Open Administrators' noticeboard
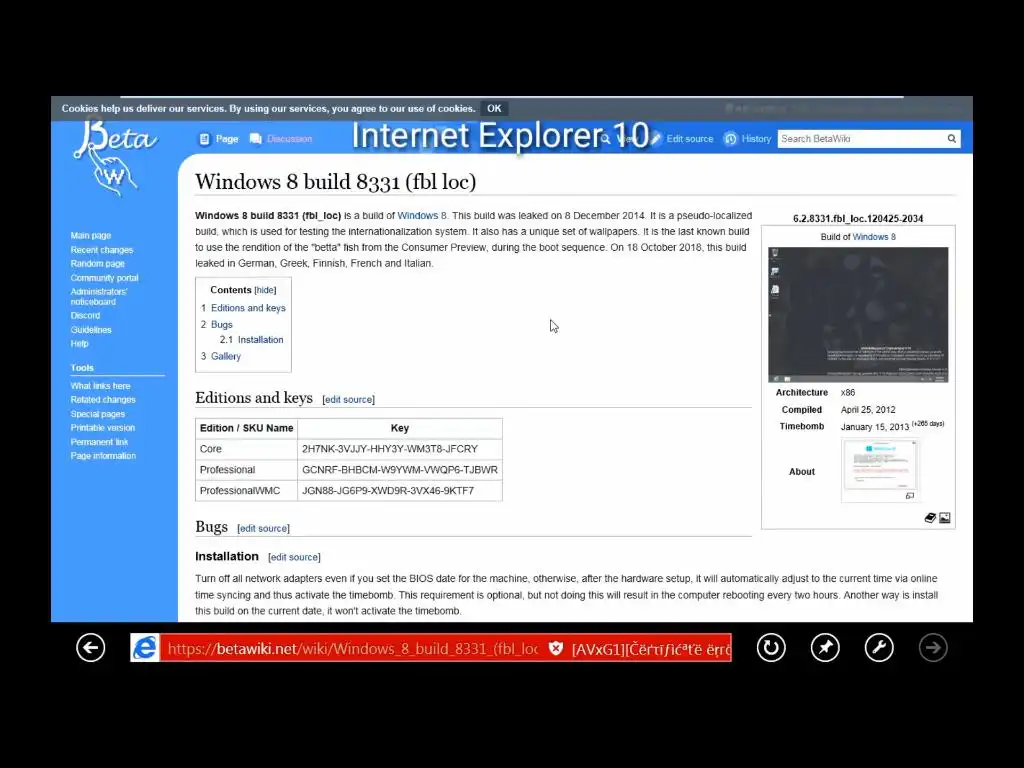The height and width of the screenshot is (768, 1024). [99, 296]
